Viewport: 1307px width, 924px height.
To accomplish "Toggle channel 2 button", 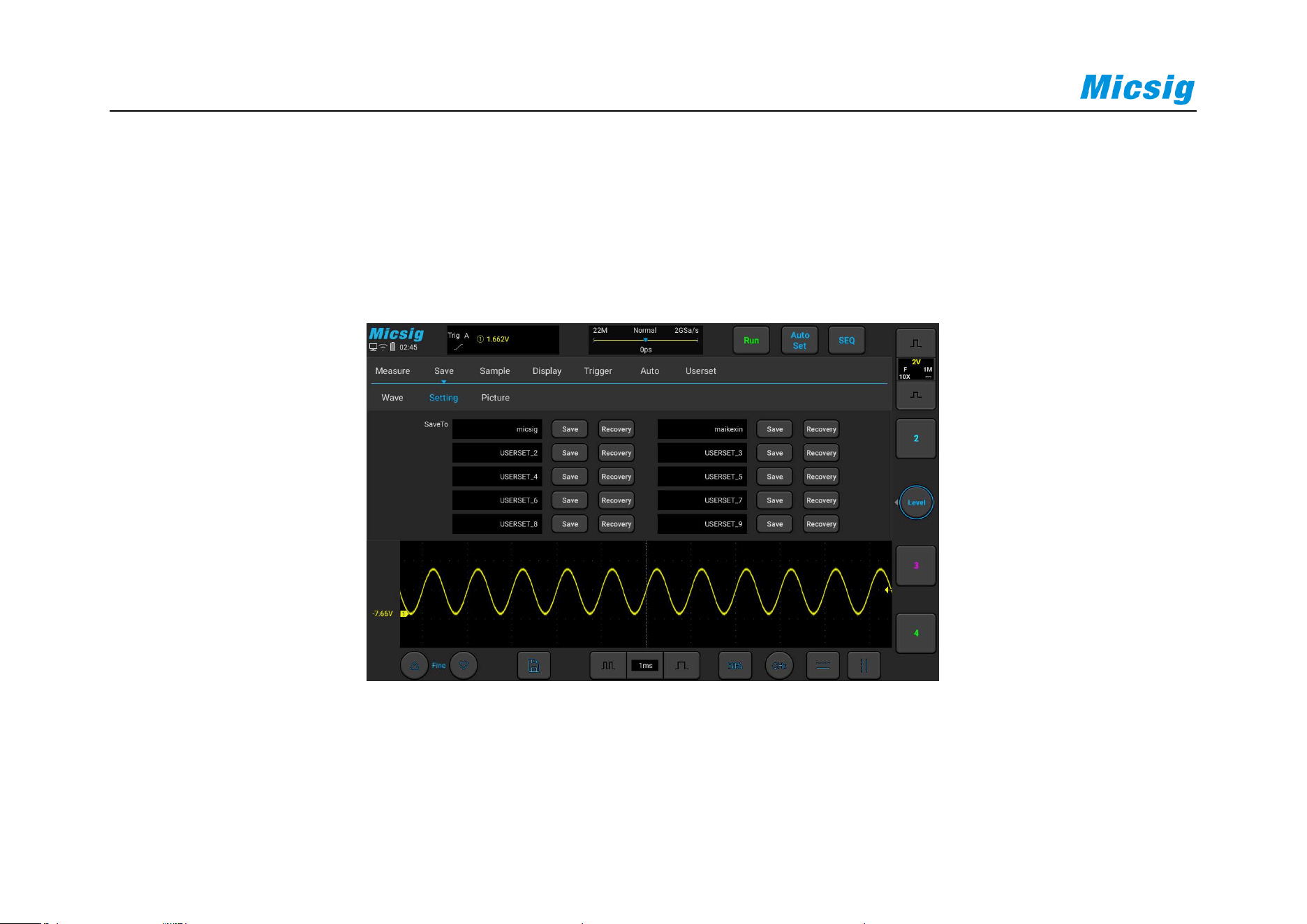I will 916,438.
